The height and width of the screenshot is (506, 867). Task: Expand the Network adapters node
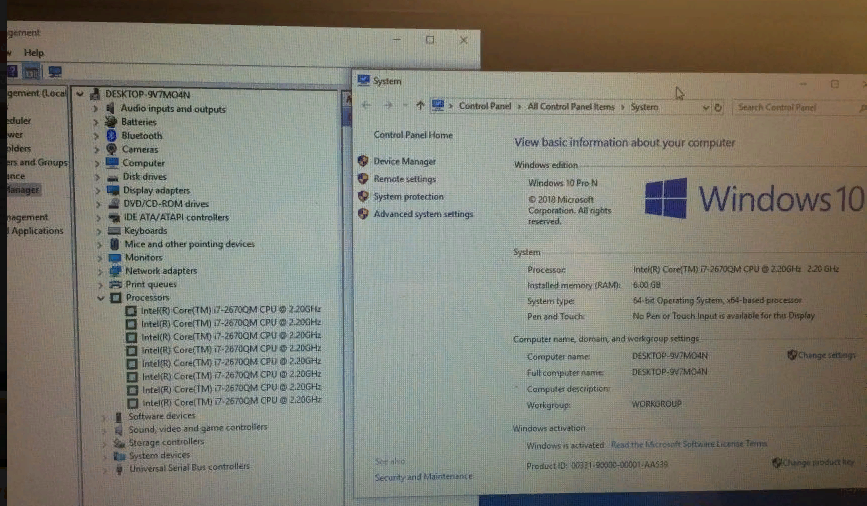click(x=100, y=271)
